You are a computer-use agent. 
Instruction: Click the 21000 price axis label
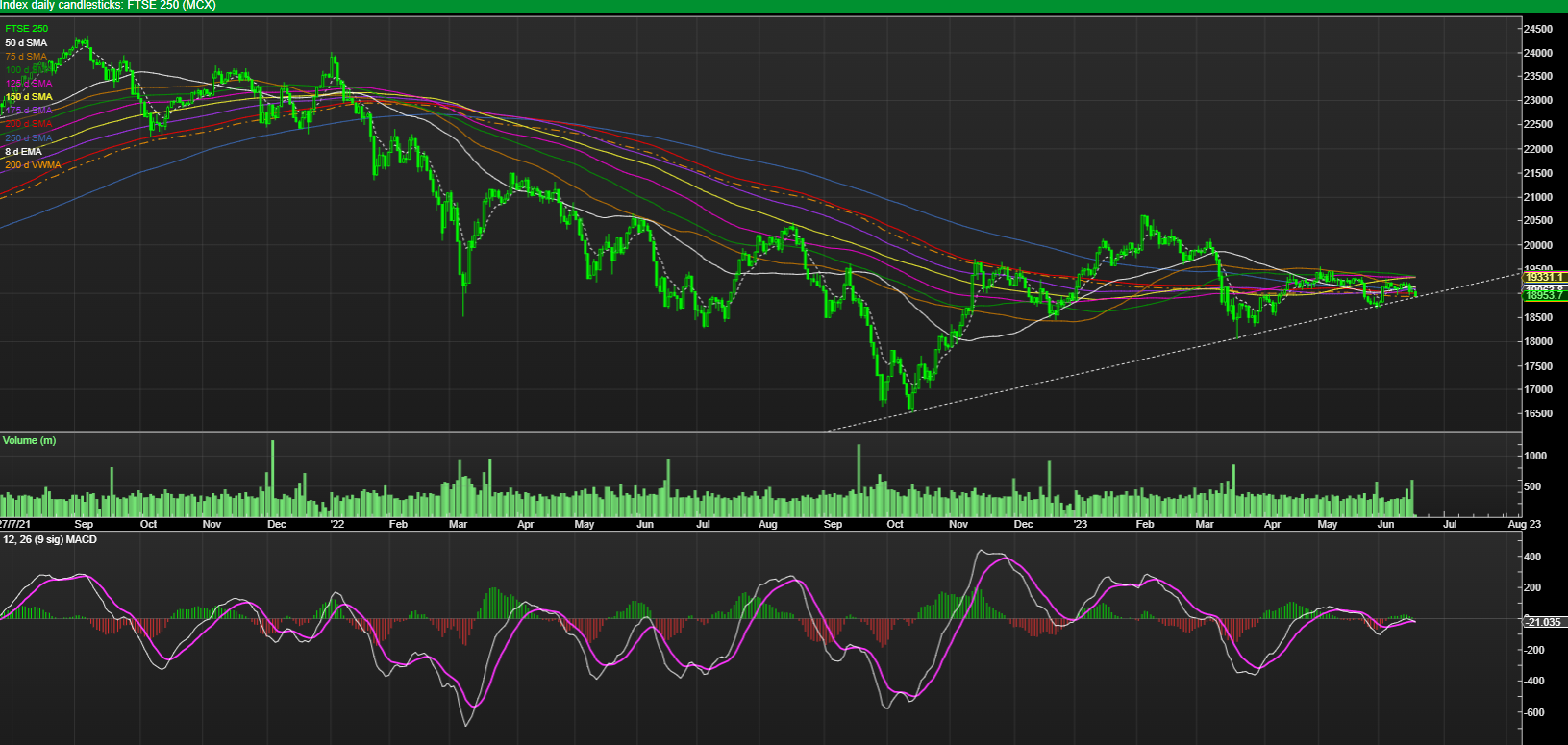[1538, 197]
